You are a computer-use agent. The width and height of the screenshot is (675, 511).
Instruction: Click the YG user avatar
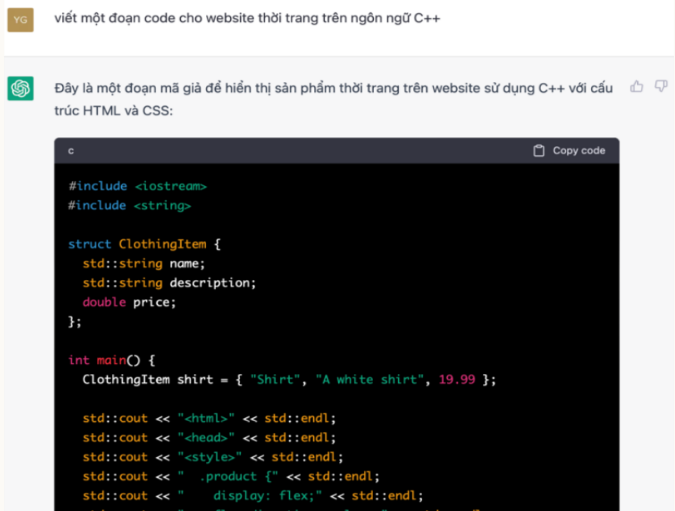coord(20,19)
